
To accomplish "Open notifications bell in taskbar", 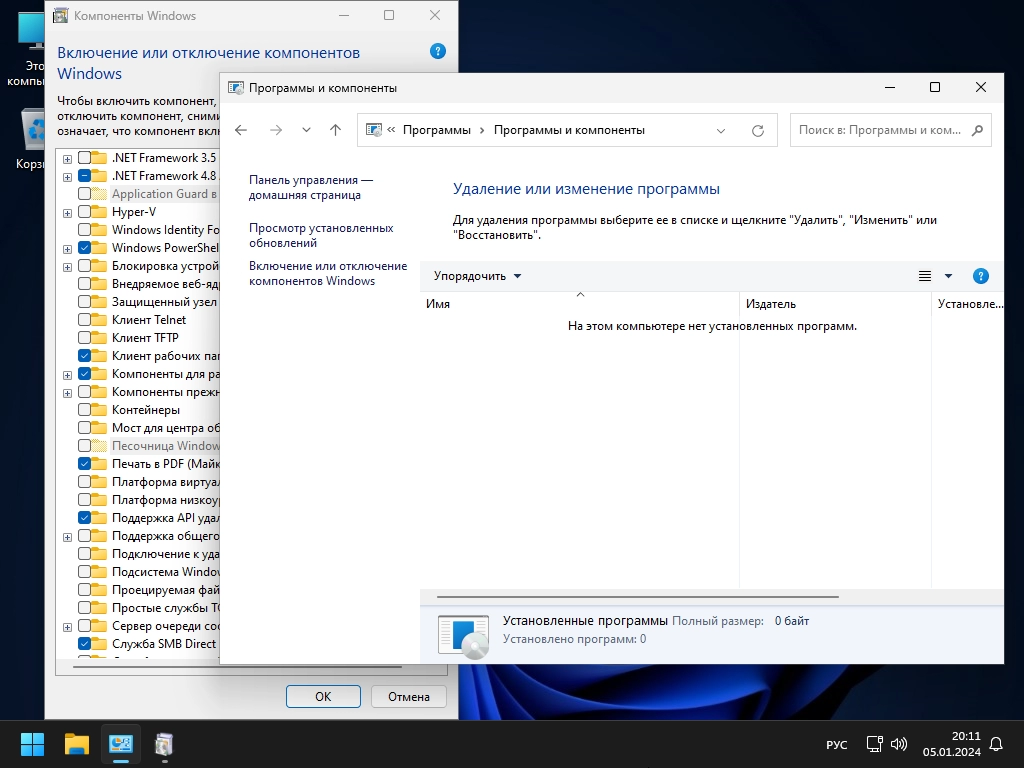I will pyautogui.click(x=996, y=744).
